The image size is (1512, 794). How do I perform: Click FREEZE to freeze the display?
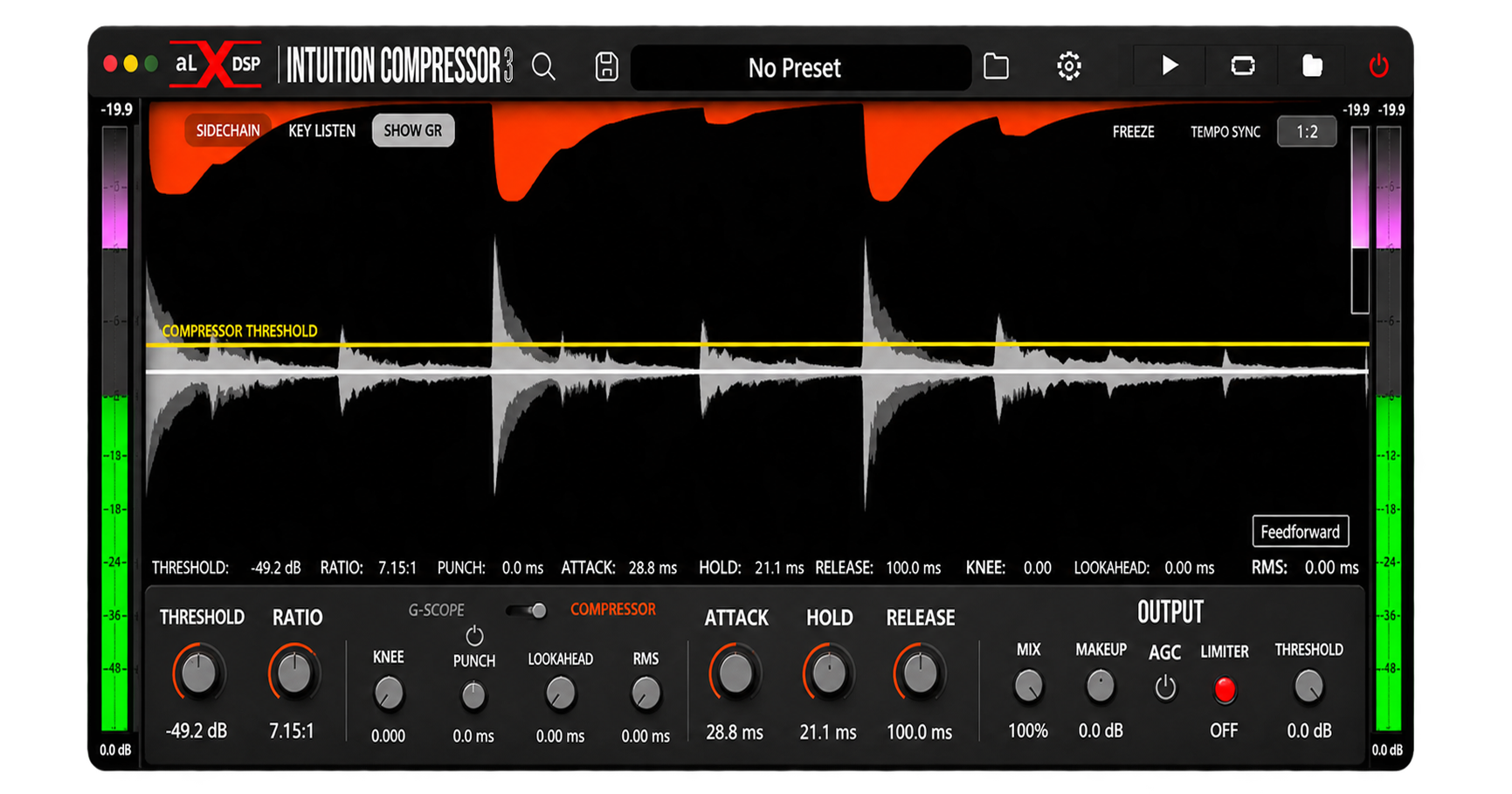[1133, 132]
